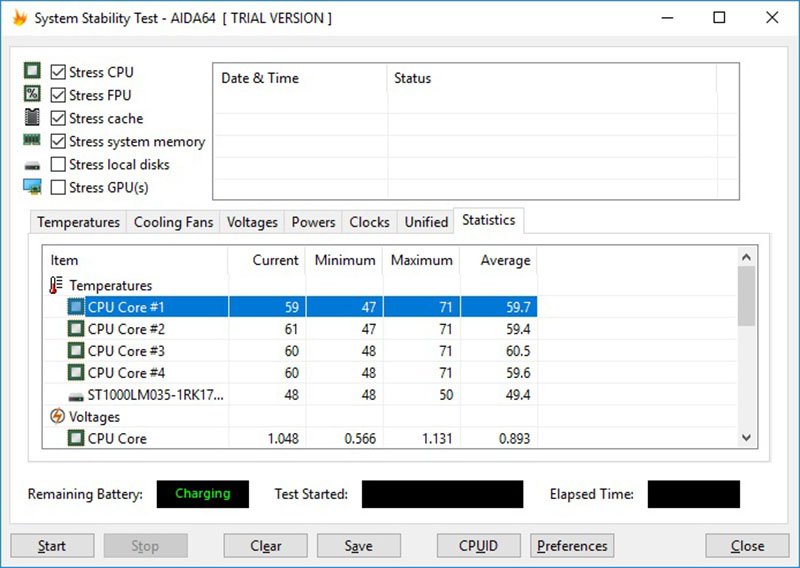Viewport: 800px width, 568px height.
Task: Click the AIDA64 flame icon in title bar
Action: point(20,18)
